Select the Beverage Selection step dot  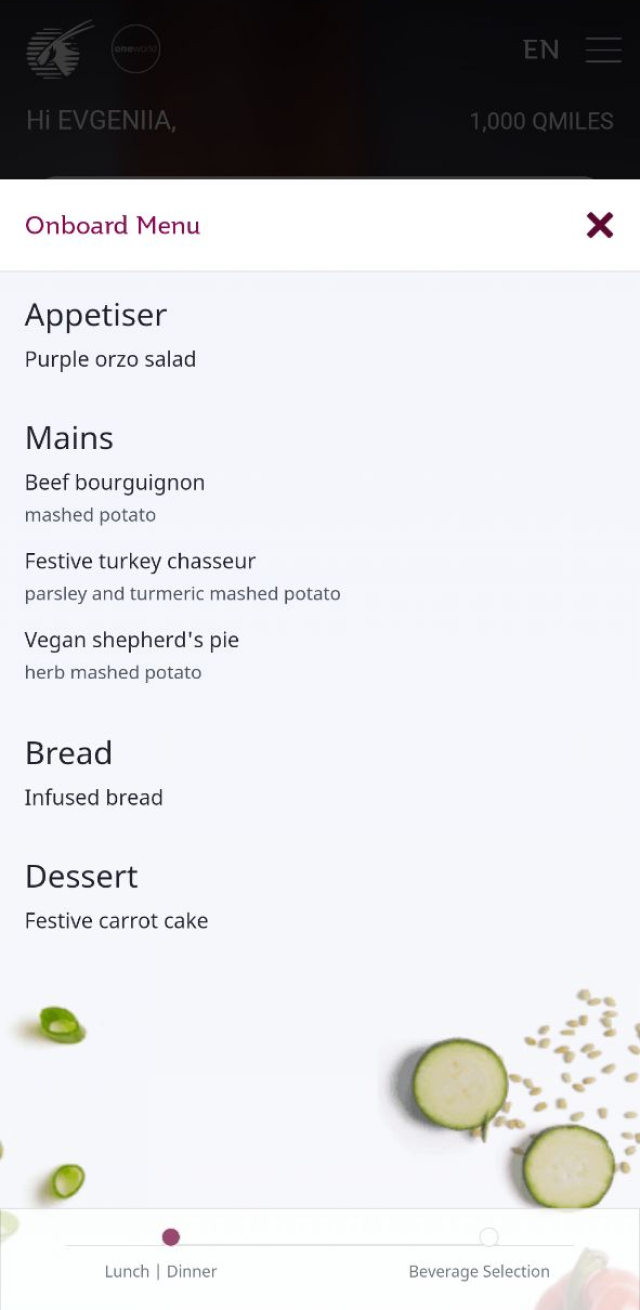click(489, 1237)
